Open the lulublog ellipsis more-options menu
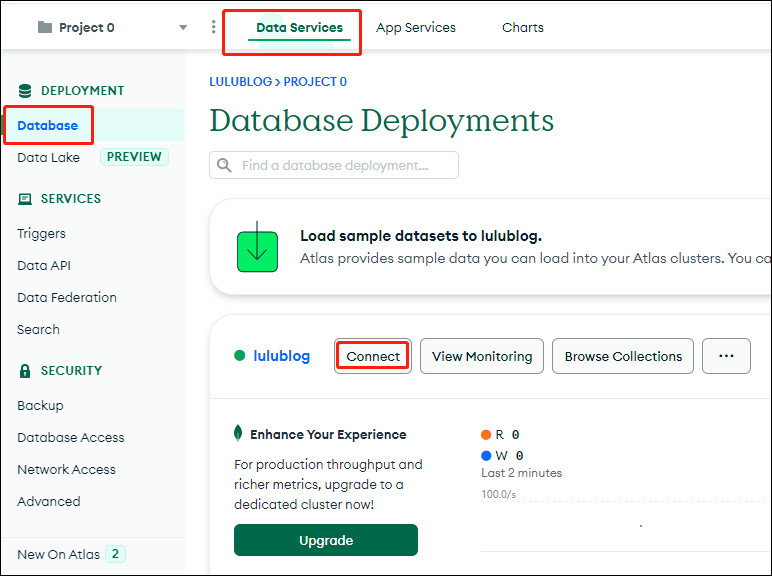Screen dimensions: 772x576 point(726,356)
